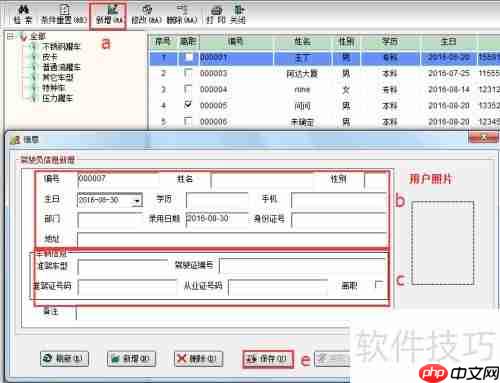Click the 编号 field containing 000007
This screenshot has height=383, width=500.
(118, 179)
